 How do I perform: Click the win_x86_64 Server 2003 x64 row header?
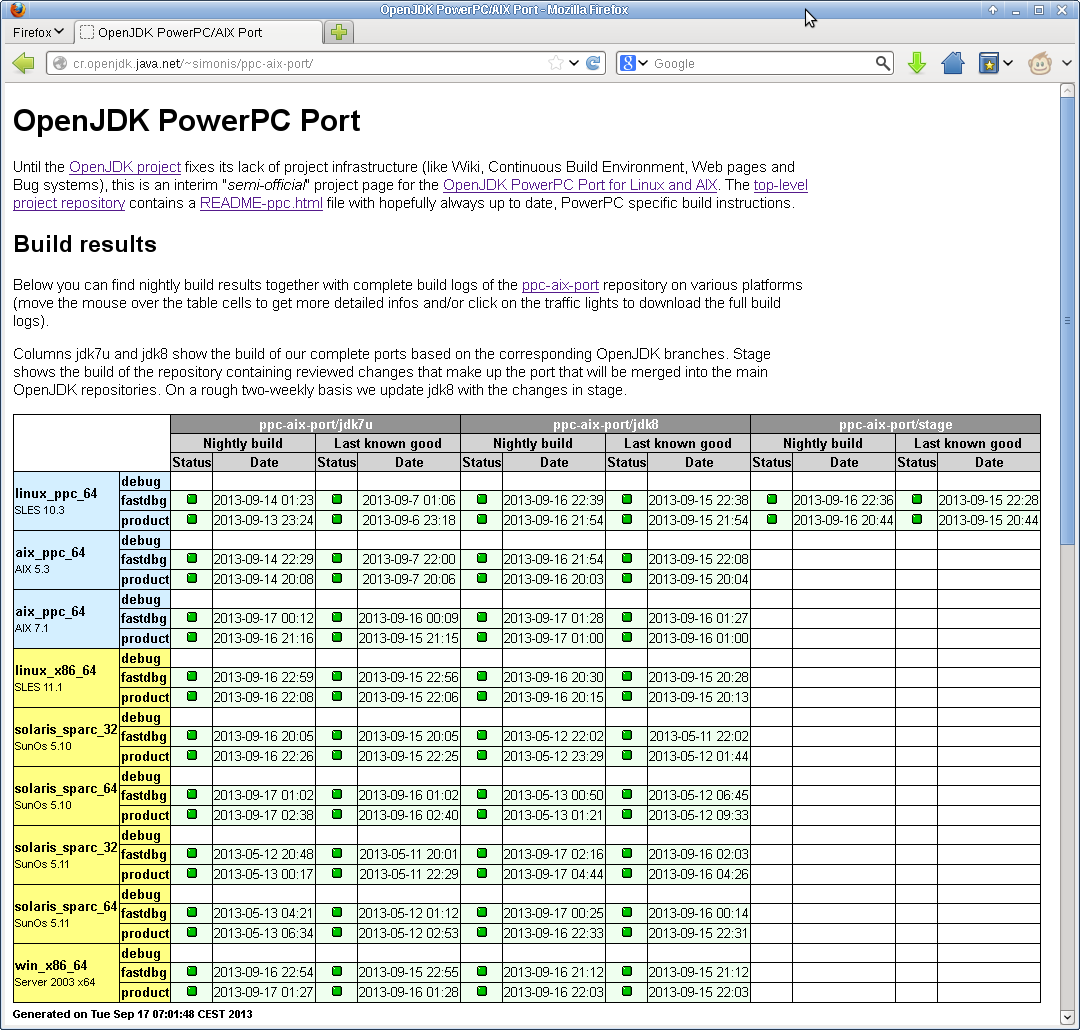(66, 973)
